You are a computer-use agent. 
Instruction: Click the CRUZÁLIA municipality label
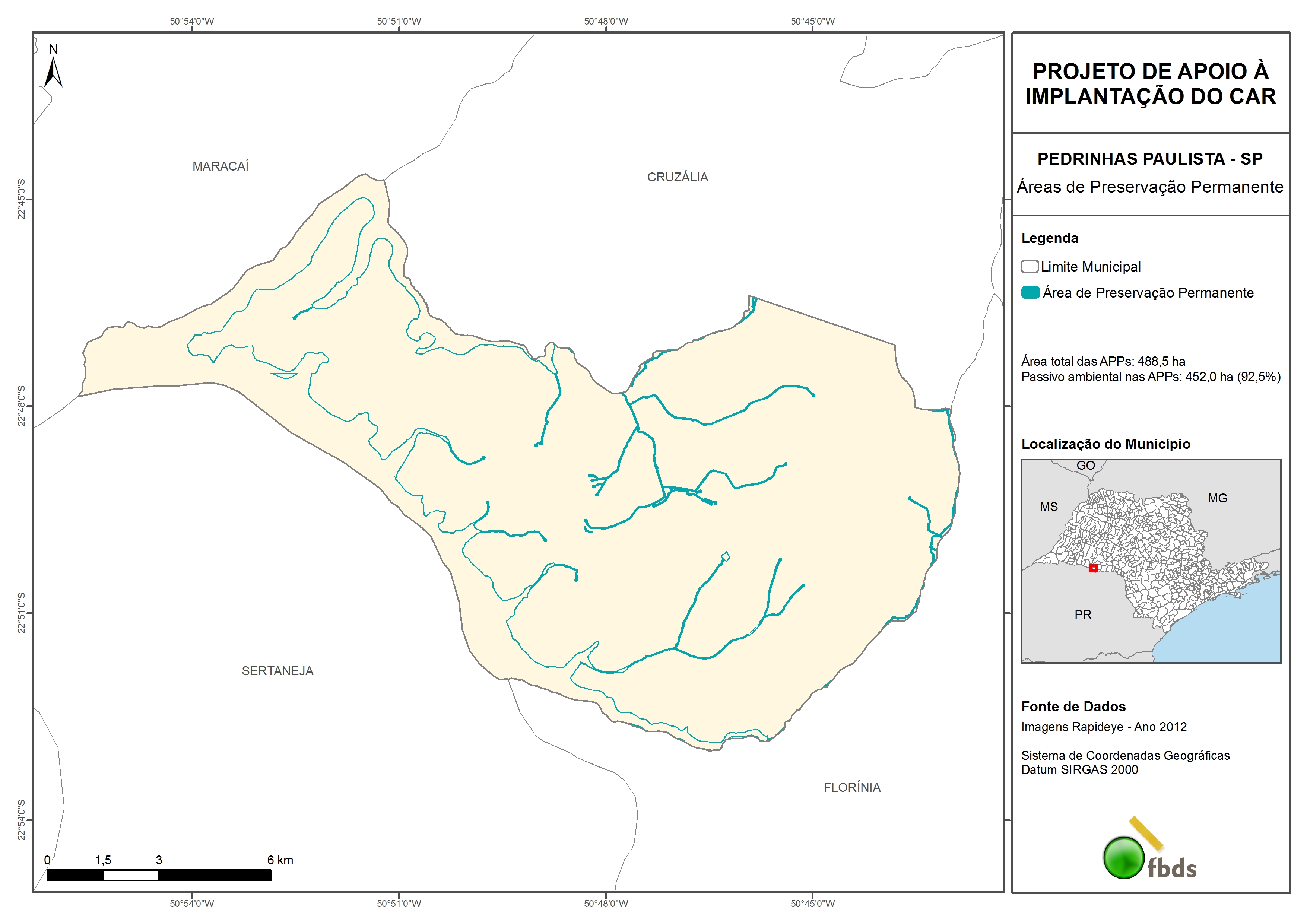678,177
